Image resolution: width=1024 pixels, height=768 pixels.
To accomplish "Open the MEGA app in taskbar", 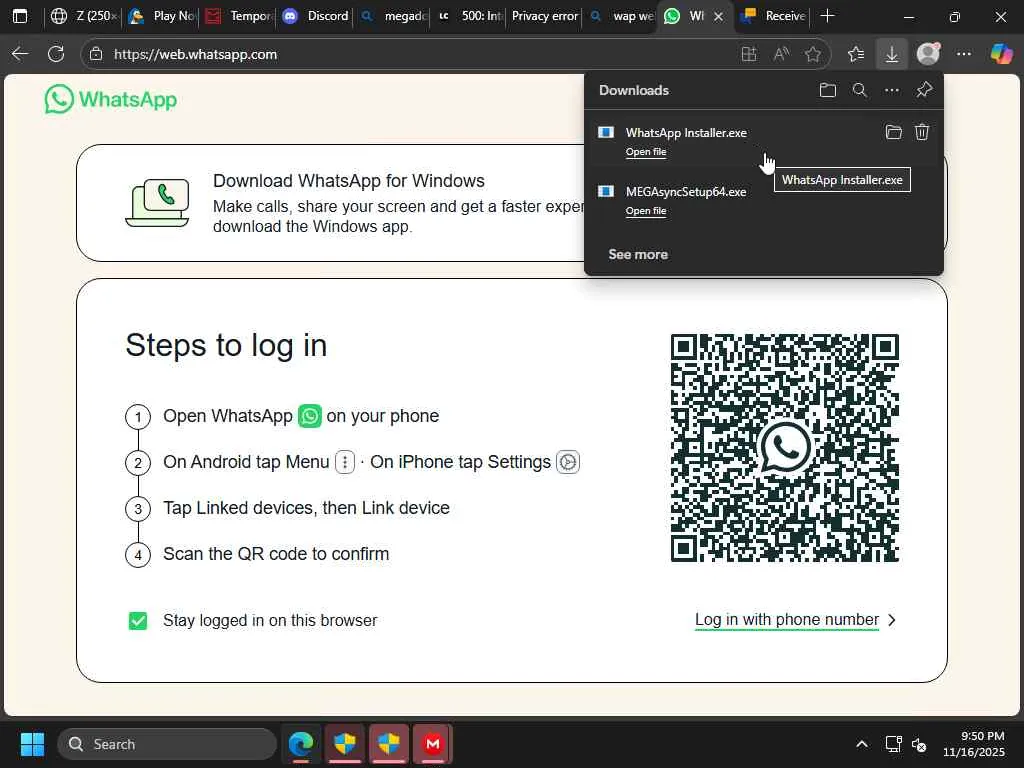I will [x=432, y=744].
